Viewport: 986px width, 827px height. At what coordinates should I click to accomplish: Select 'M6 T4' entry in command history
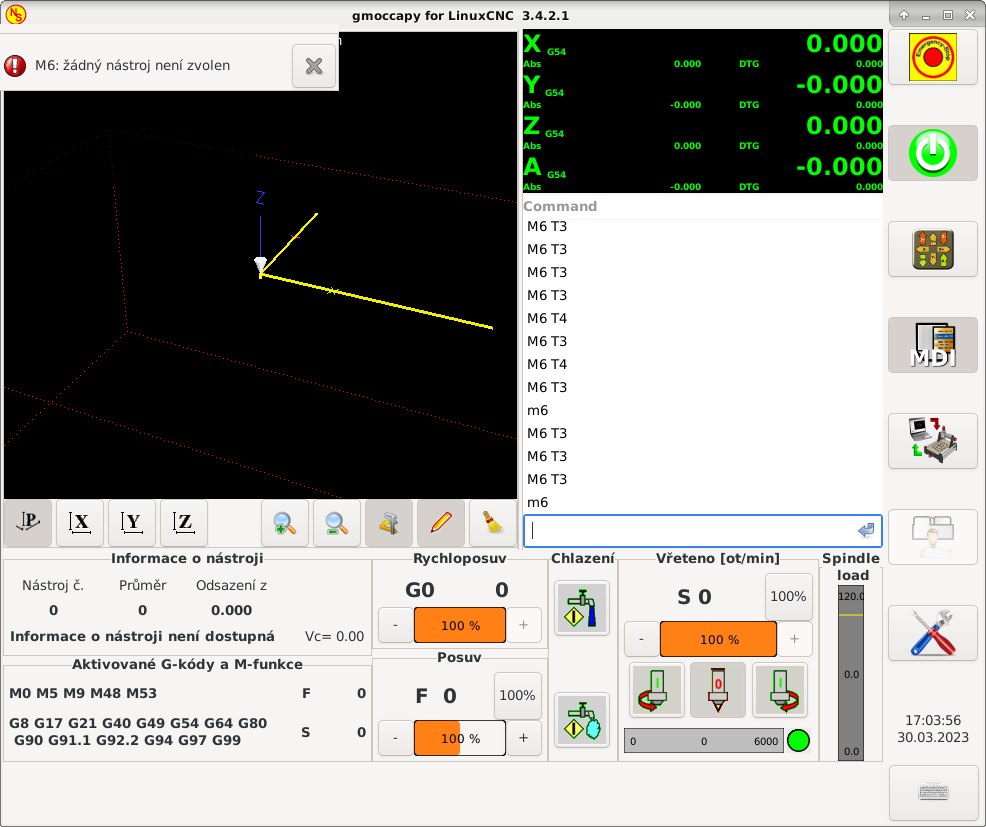[x=547, y=318]
